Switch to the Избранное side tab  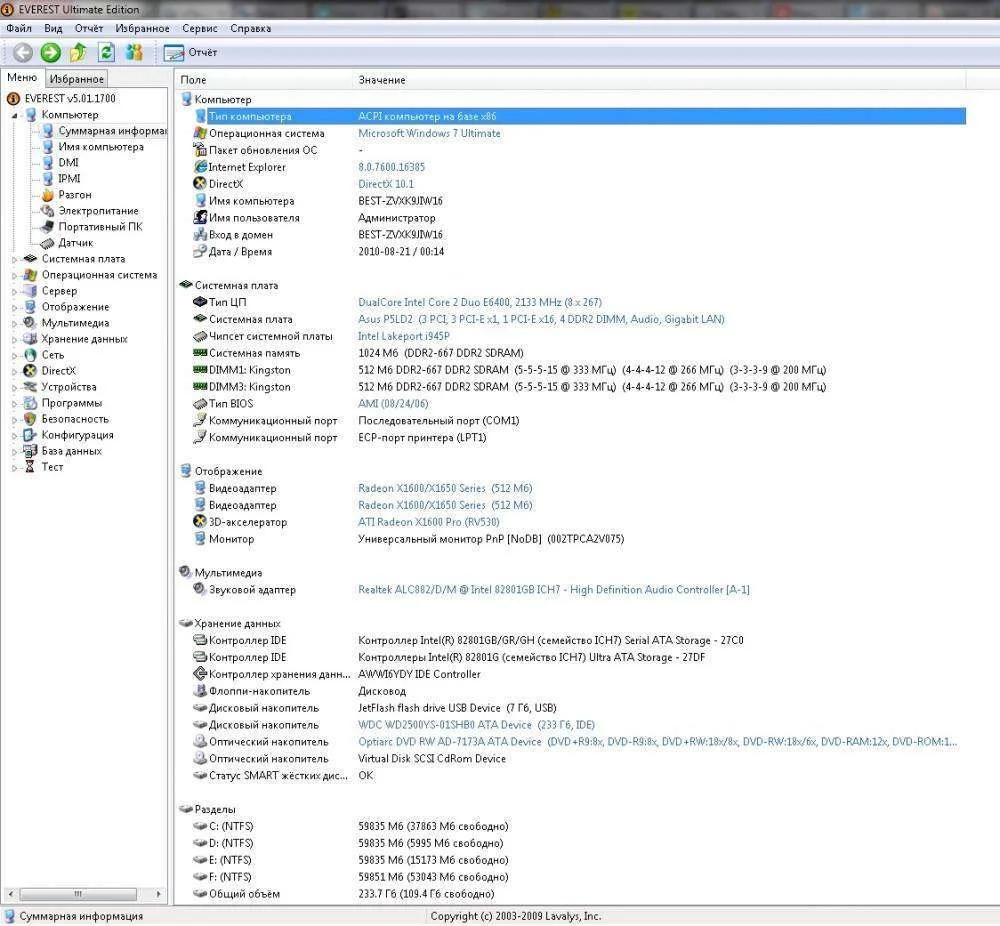77,79
